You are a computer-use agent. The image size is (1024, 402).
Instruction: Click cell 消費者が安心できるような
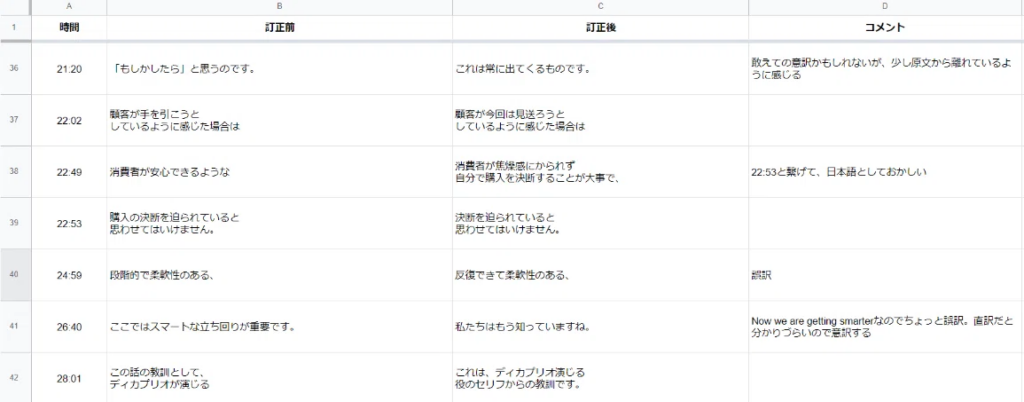[x=280, y=172]
